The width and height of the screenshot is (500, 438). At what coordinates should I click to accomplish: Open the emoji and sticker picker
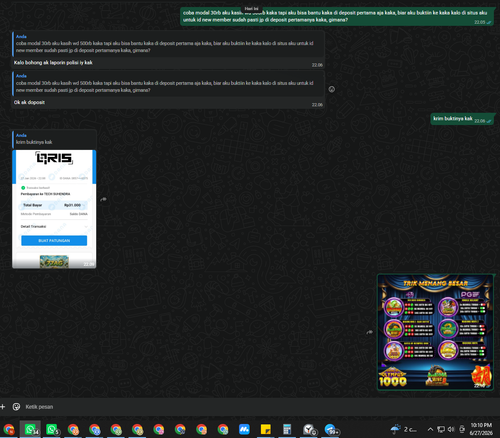(16, 407)
